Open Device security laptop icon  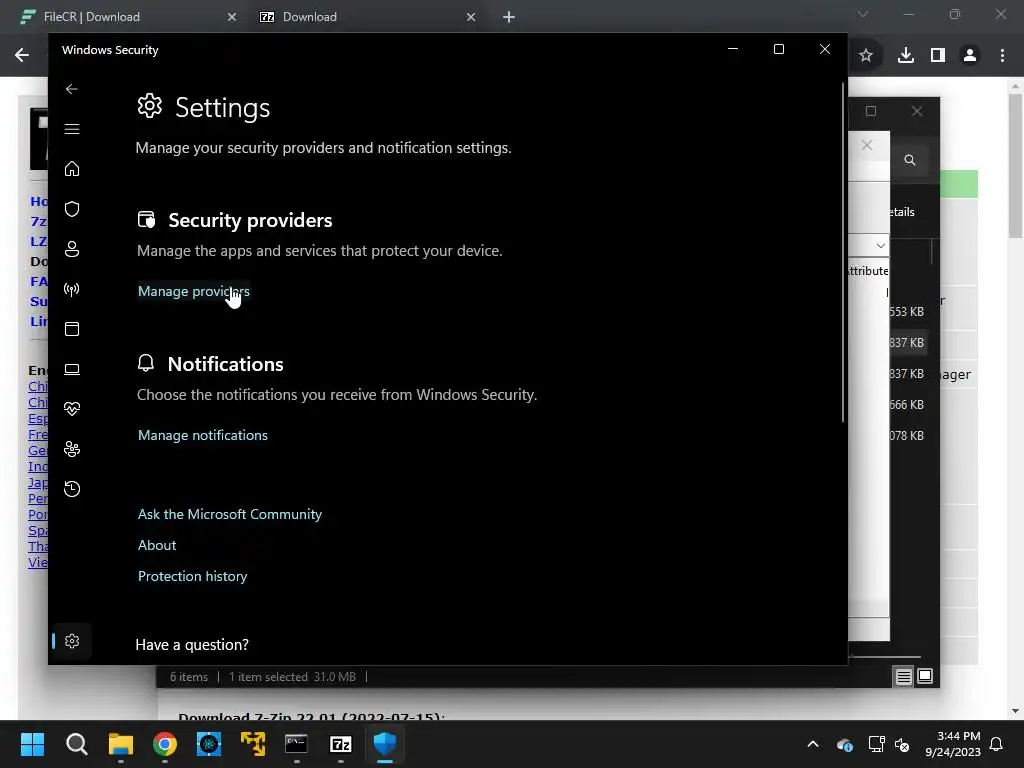point(72,369)
